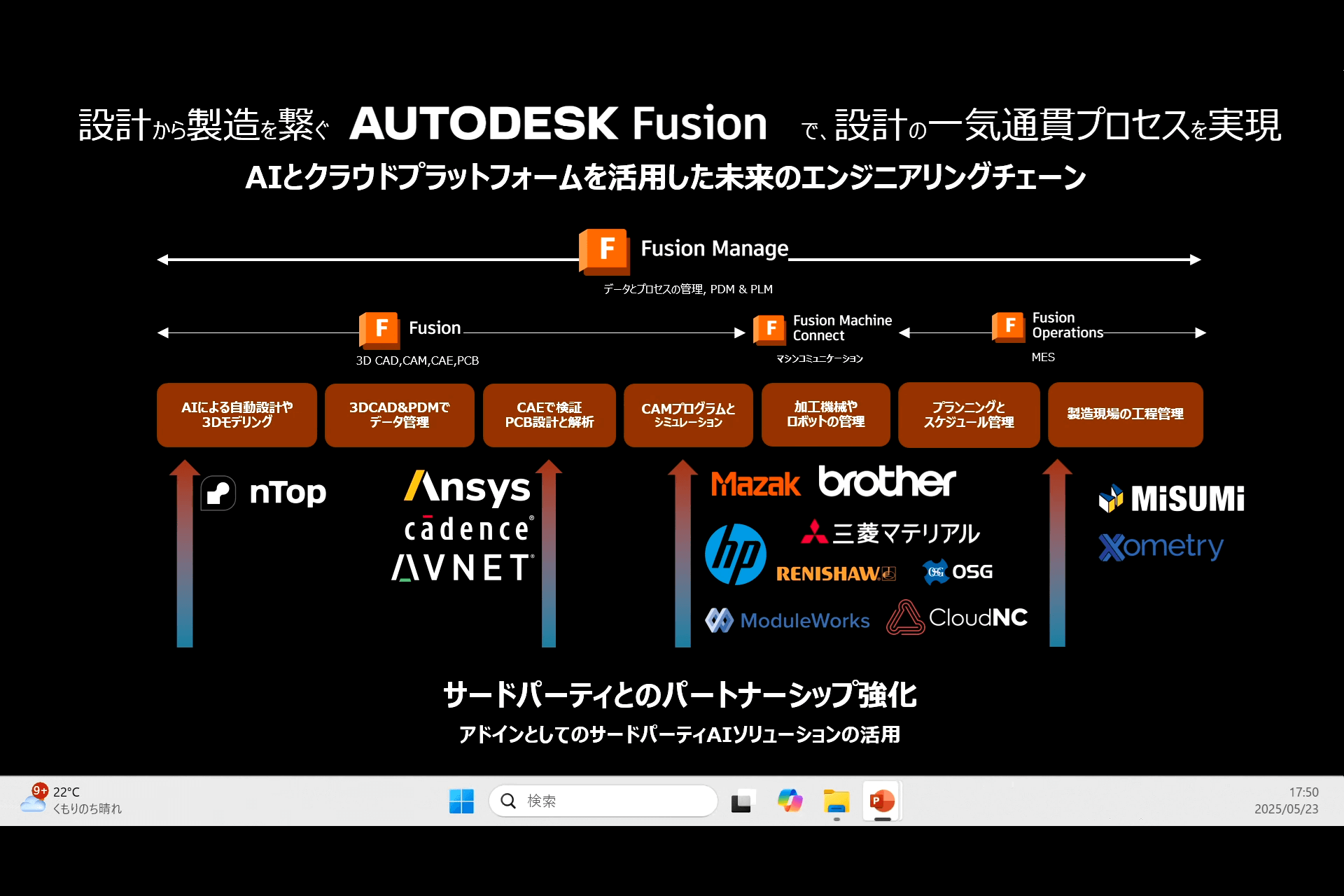Click the Fusion Operations label

(x=1067, y=325)
